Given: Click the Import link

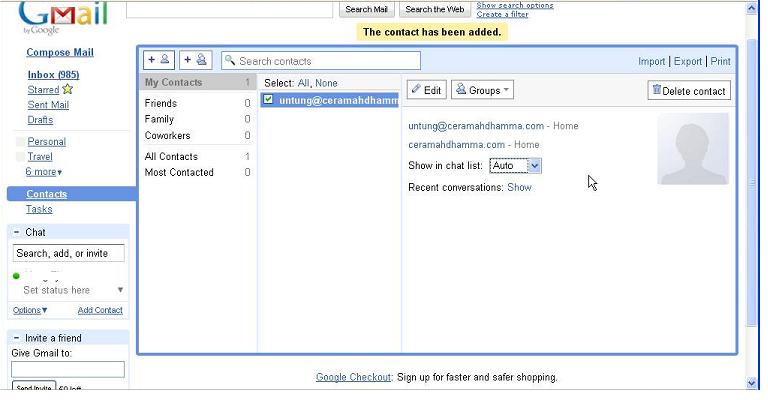Looking at the screenshot, I should pyautogui.click(x=651, y=61).
